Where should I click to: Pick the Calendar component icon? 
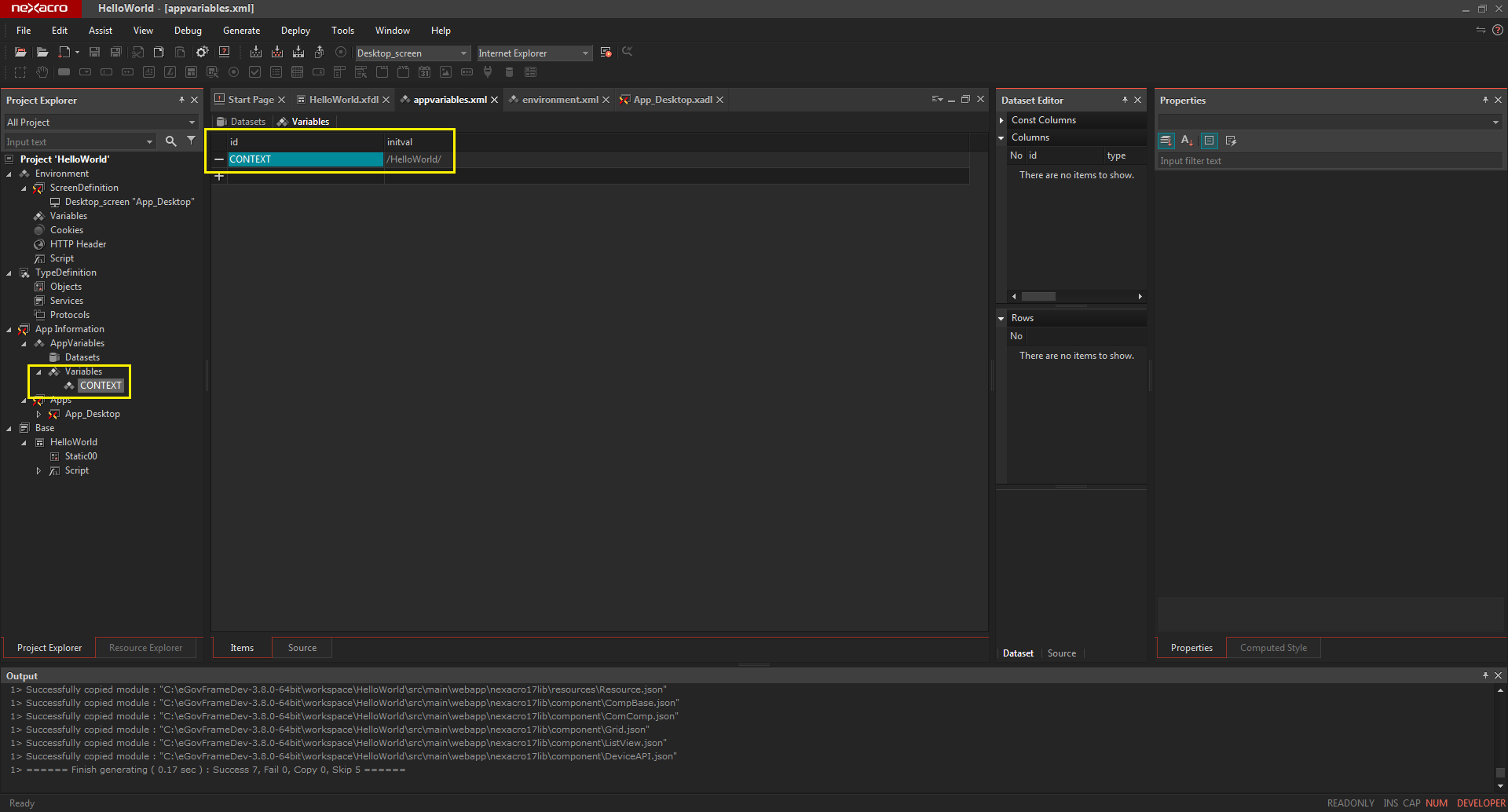tap(424, 72)
